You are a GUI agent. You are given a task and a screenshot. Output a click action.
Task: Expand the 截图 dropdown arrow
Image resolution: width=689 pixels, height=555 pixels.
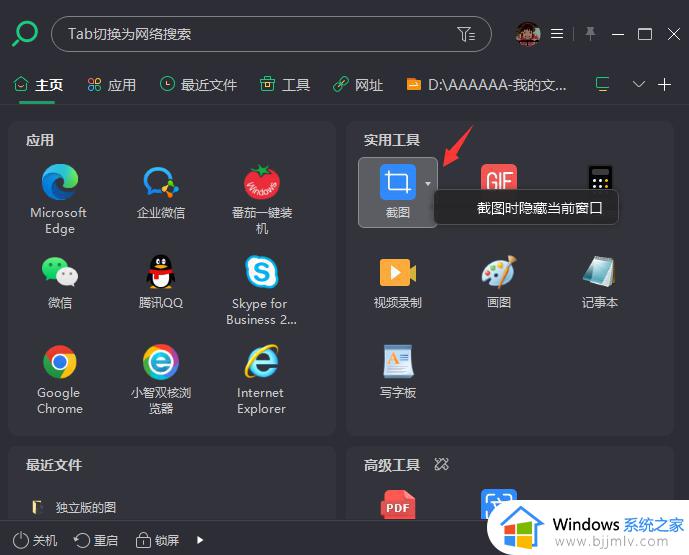tap(428, 183)
